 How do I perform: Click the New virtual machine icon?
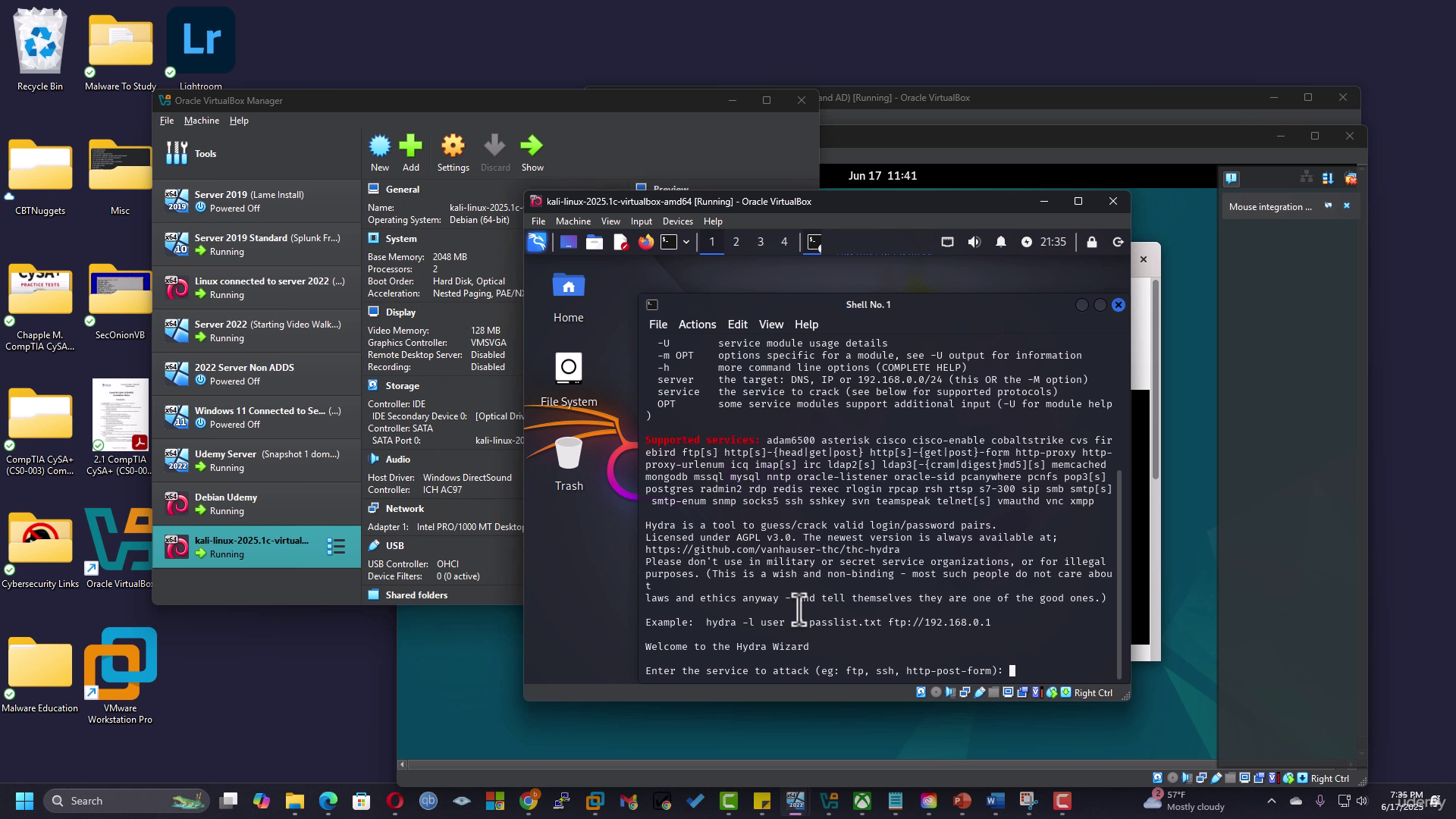[x=380, y=146]
